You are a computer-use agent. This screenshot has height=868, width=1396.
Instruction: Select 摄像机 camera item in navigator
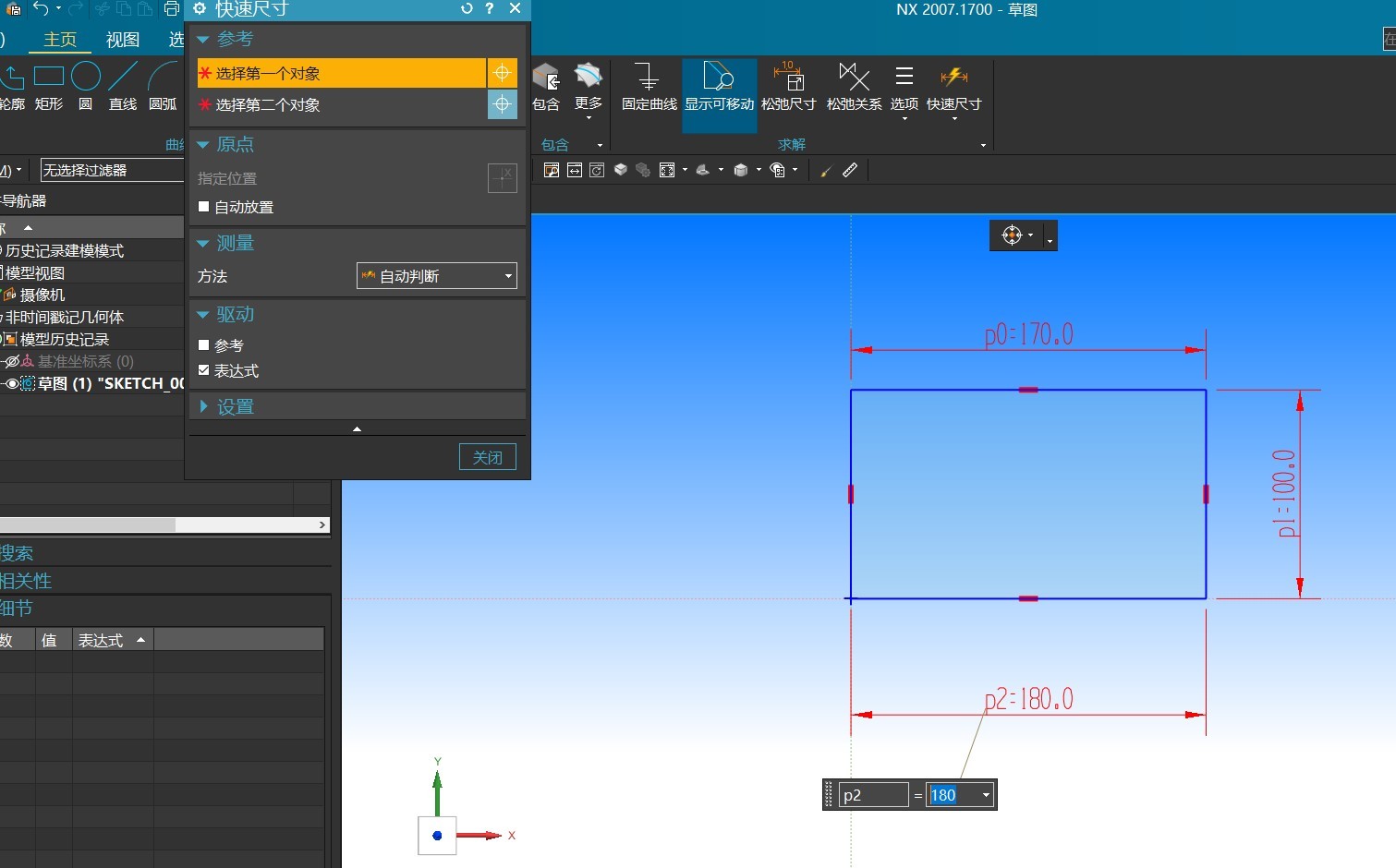coord(42,295)
